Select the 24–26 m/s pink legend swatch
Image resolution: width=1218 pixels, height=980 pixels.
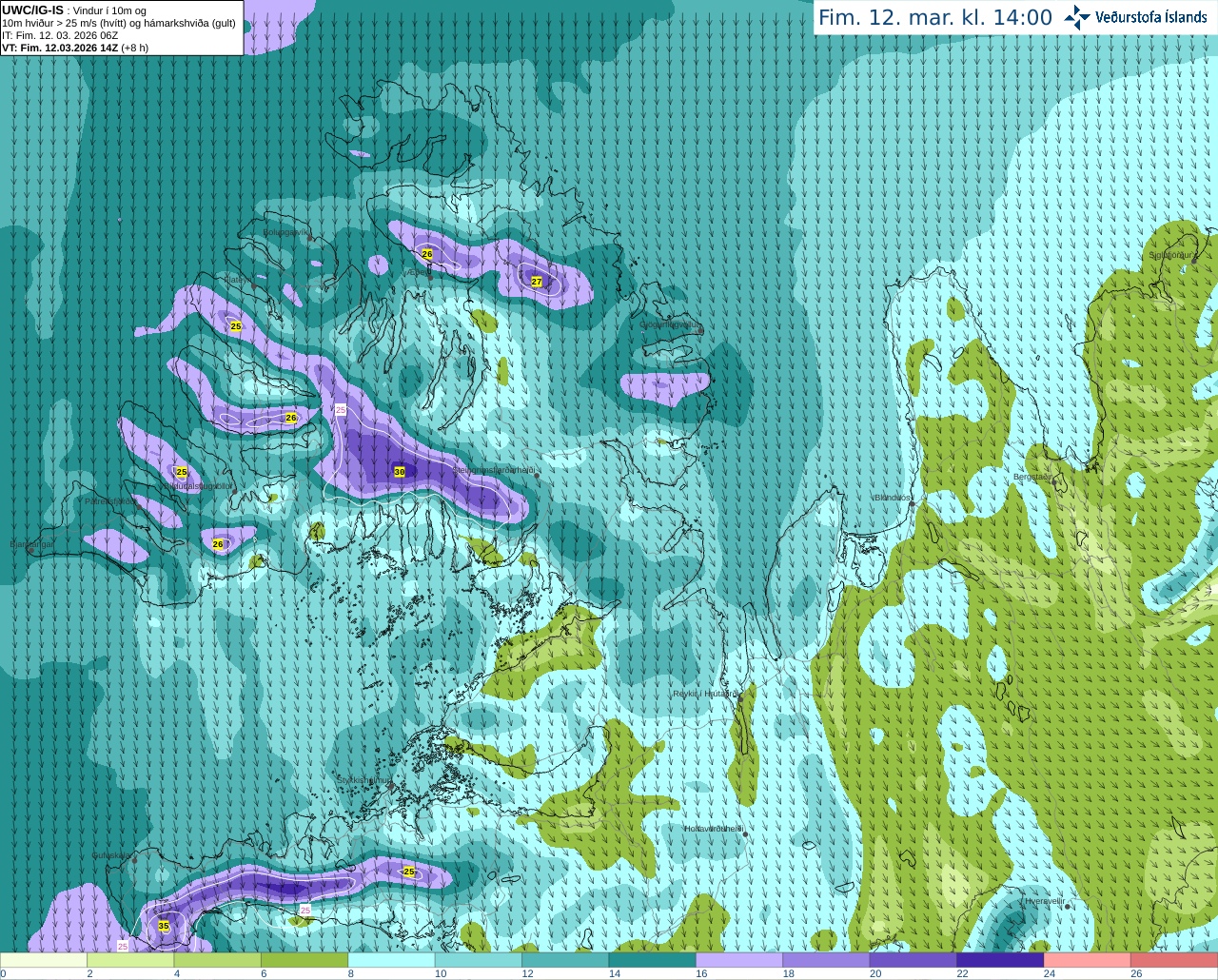1088,960
